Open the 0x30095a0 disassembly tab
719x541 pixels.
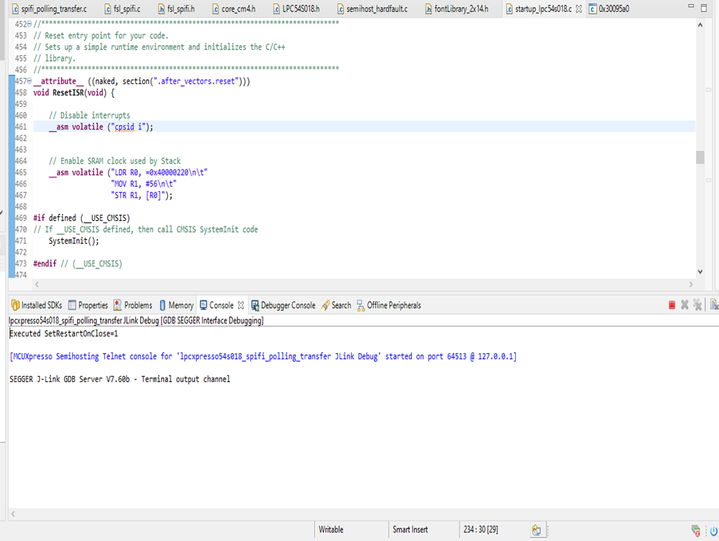tap(609, 9)
